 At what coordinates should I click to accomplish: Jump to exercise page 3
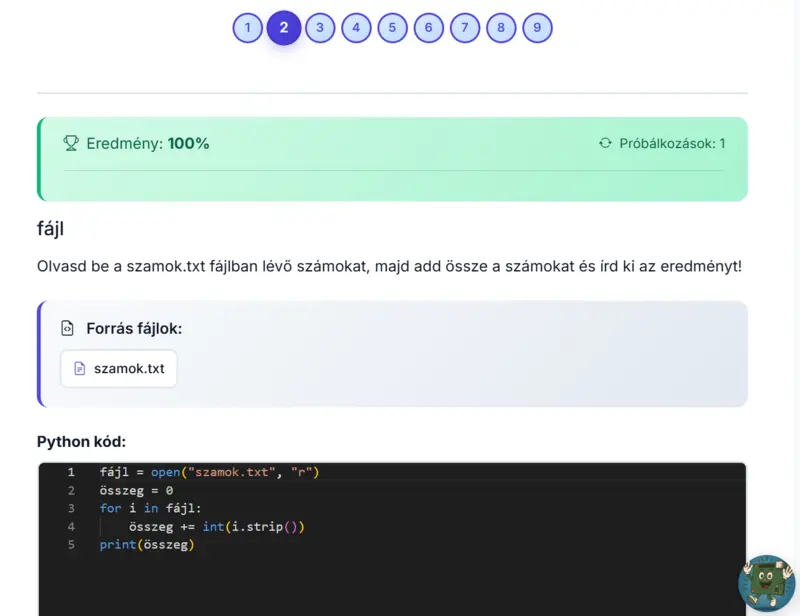(320, 28)
